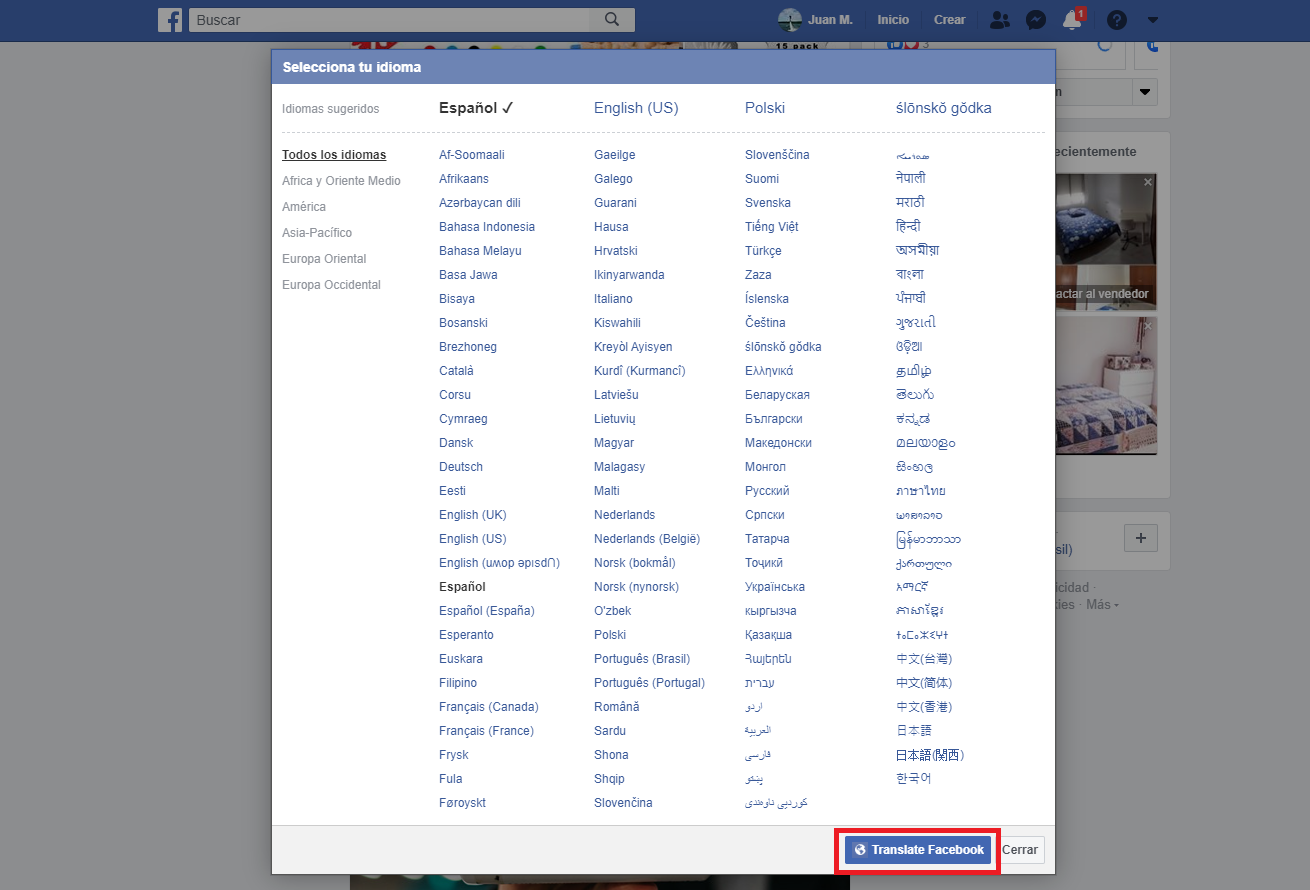Click the Translate Facebook button
Screen dimensions: 1310x890
[918, 850]
